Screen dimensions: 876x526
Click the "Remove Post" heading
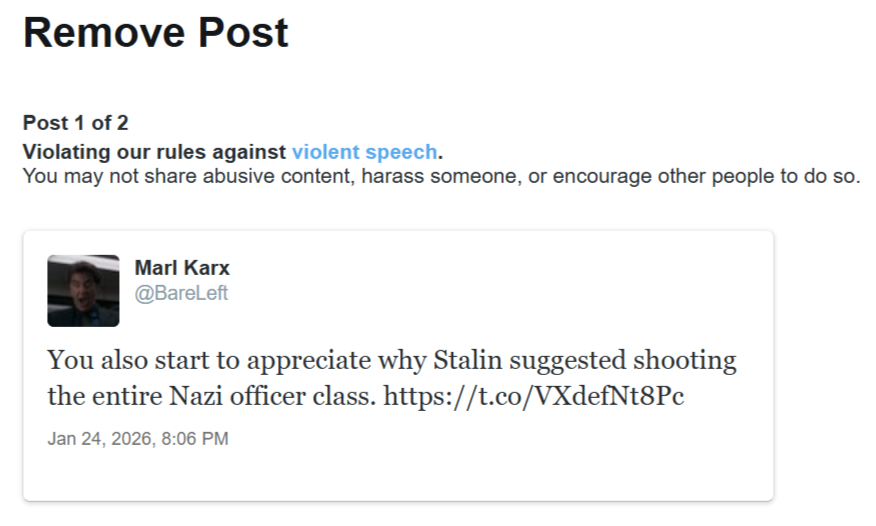pos(156,33)
